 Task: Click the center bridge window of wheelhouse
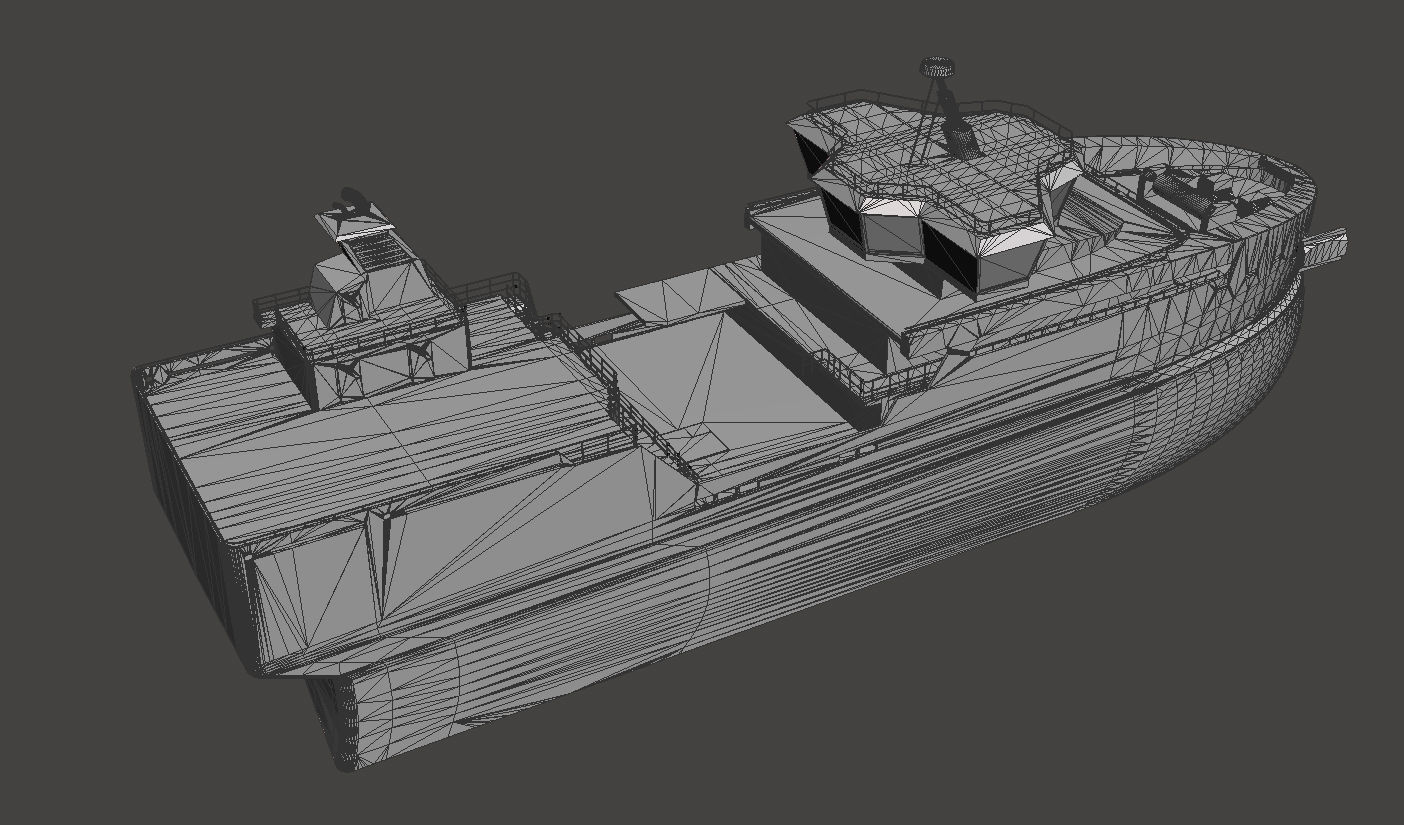pos(891,232)
